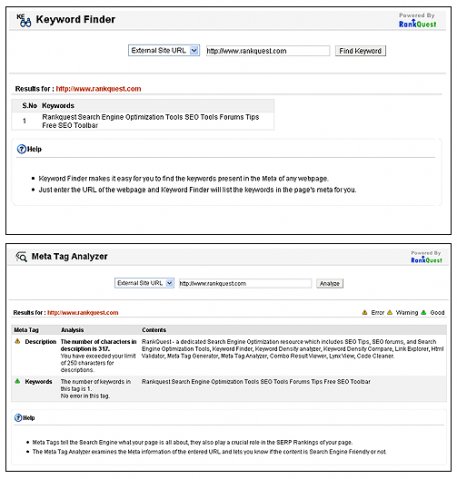This screenshot has height=479, width=457.
Task: Click the Keyword Finder URL input field
Action: point(268,51)
